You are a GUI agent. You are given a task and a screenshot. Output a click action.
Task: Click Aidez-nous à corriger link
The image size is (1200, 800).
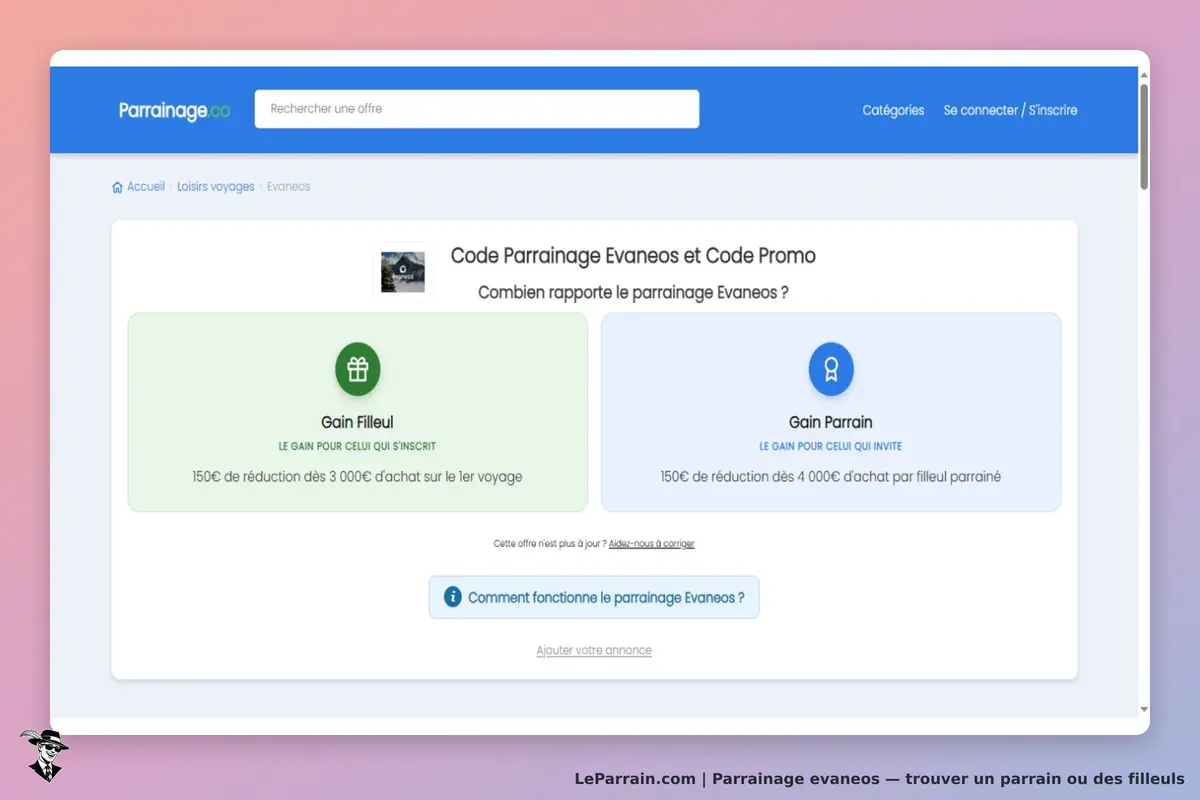point(652,544)
